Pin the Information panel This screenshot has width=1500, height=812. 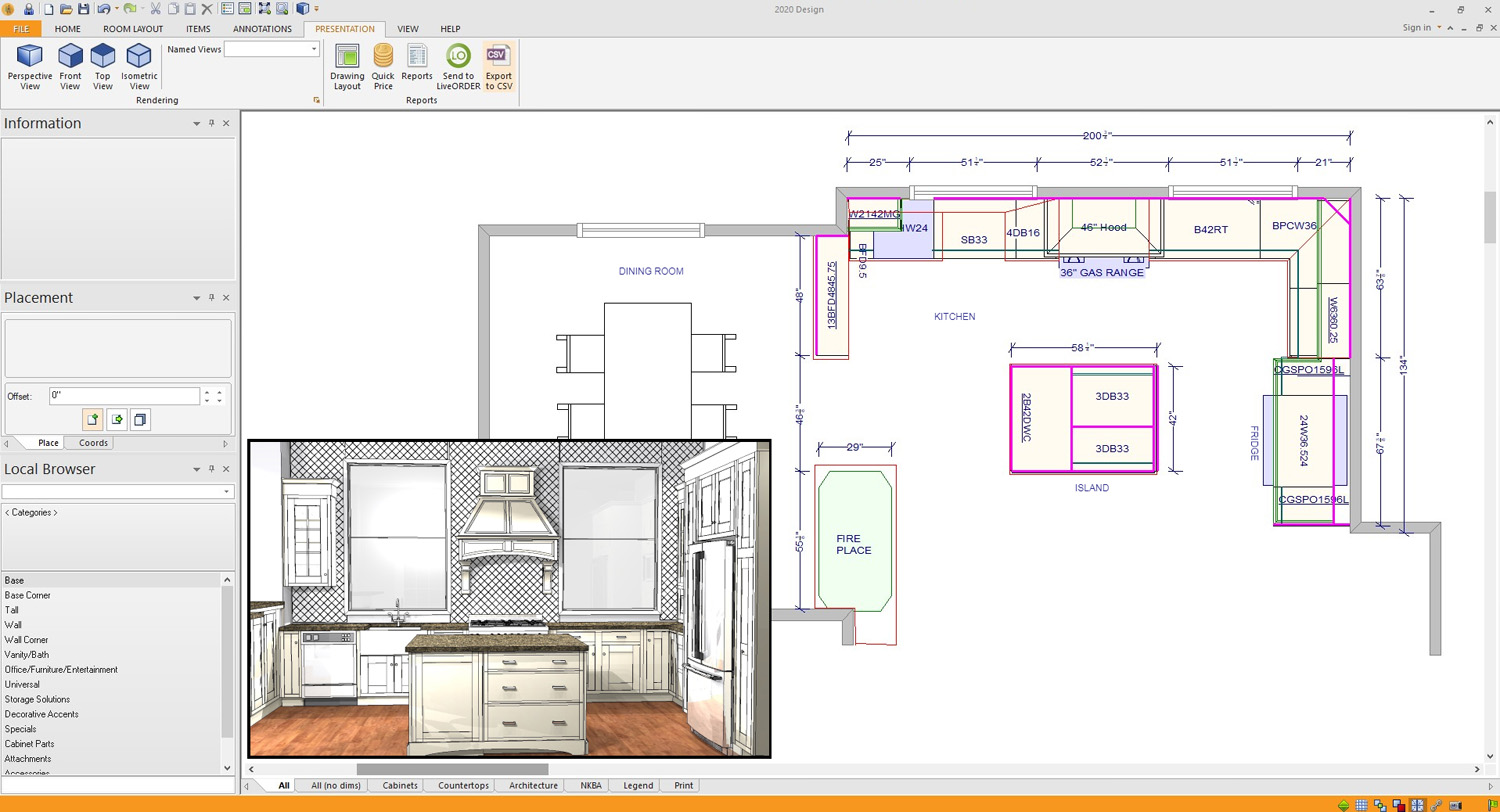click(211, 123)
